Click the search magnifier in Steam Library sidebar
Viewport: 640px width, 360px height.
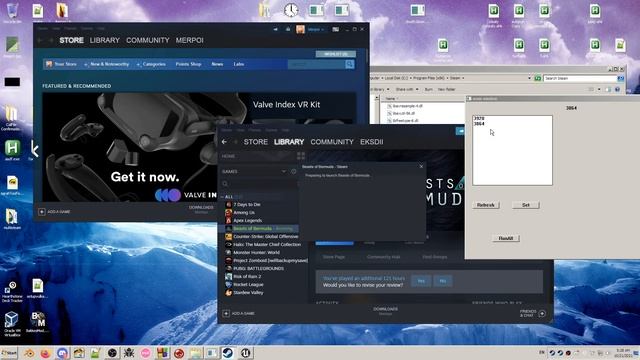(225, 184)
